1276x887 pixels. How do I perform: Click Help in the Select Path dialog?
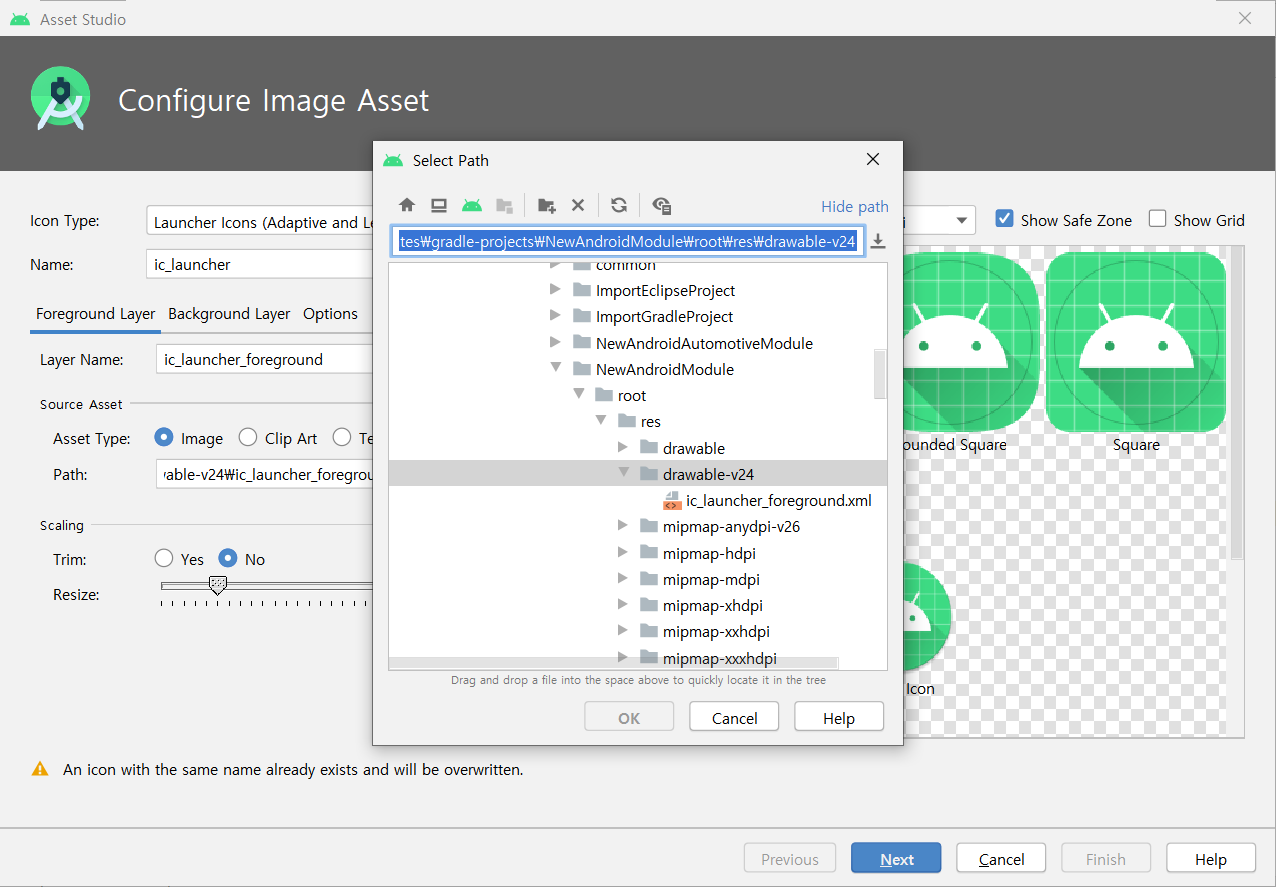[x=839, y=718]
